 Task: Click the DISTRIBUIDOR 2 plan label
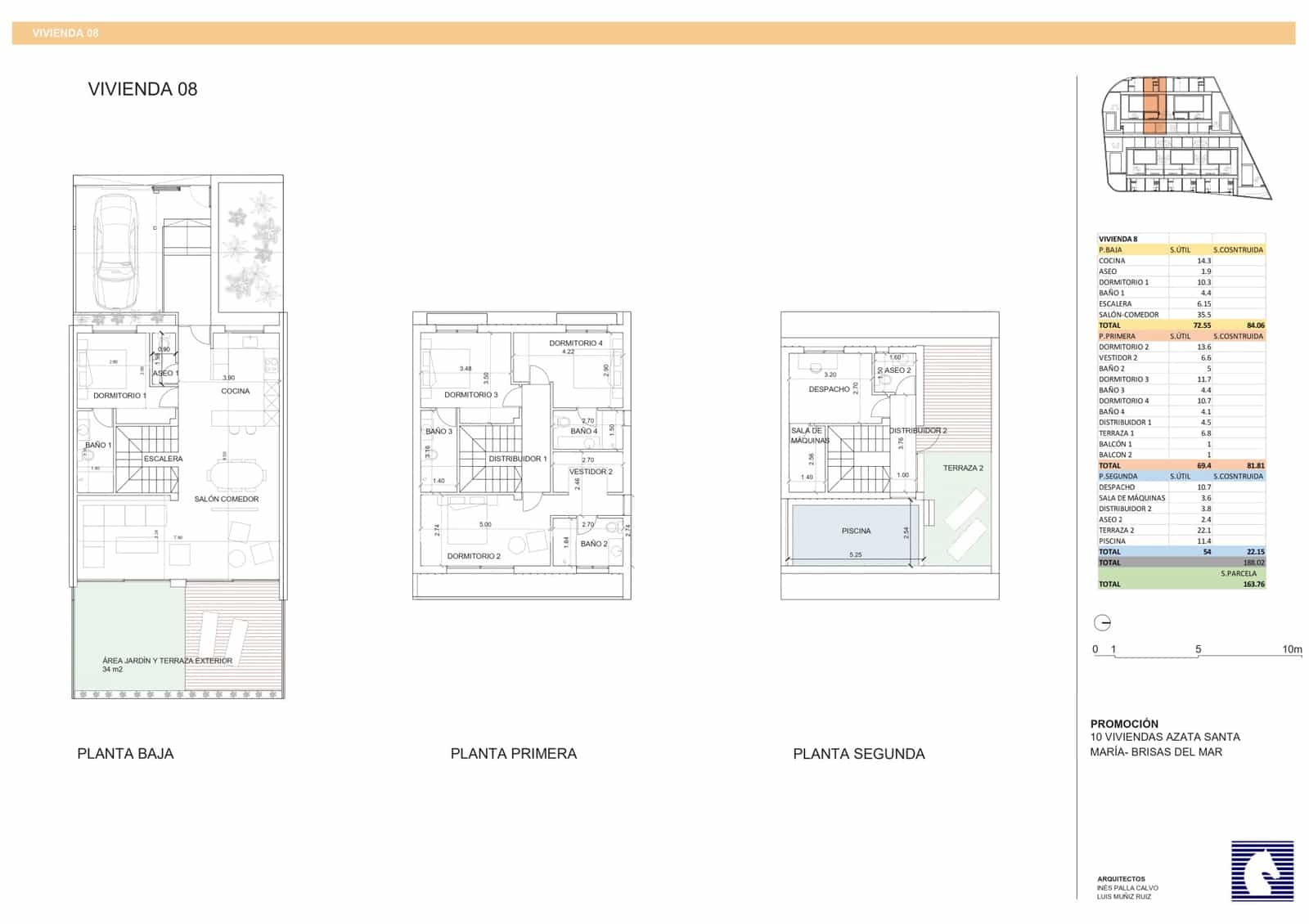pos(918,431)
